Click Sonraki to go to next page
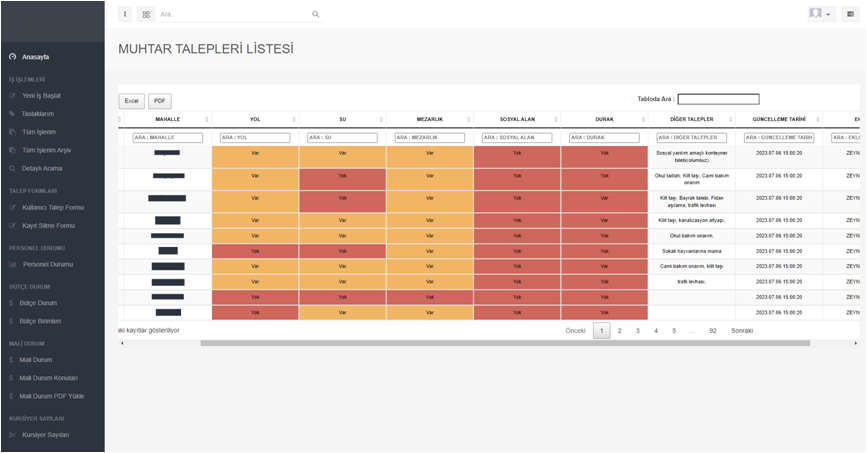Viewport: 867px width, 453px height. tap(742, 331)
